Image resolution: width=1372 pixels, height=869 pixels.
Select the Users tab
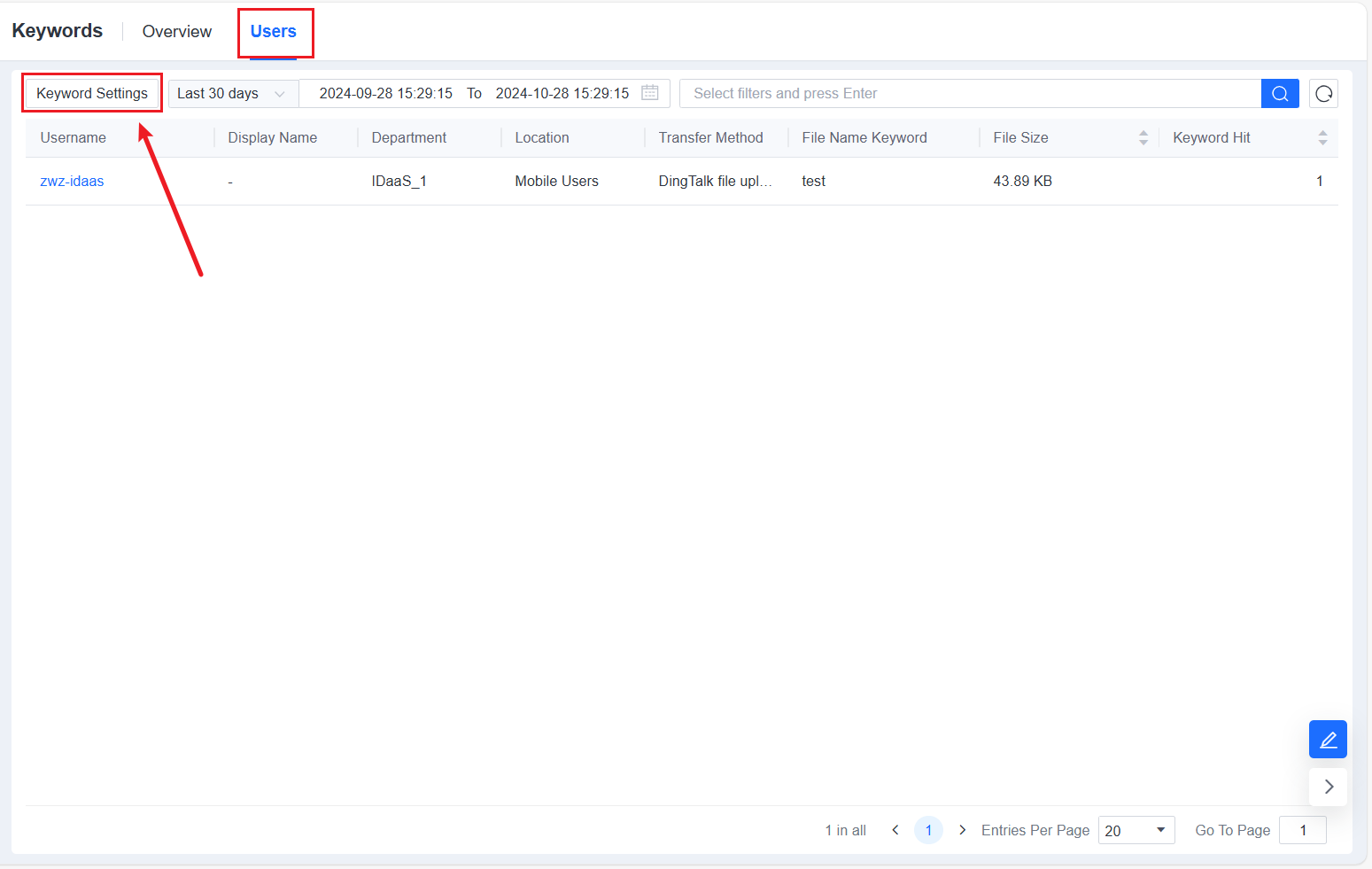point(274,32)
